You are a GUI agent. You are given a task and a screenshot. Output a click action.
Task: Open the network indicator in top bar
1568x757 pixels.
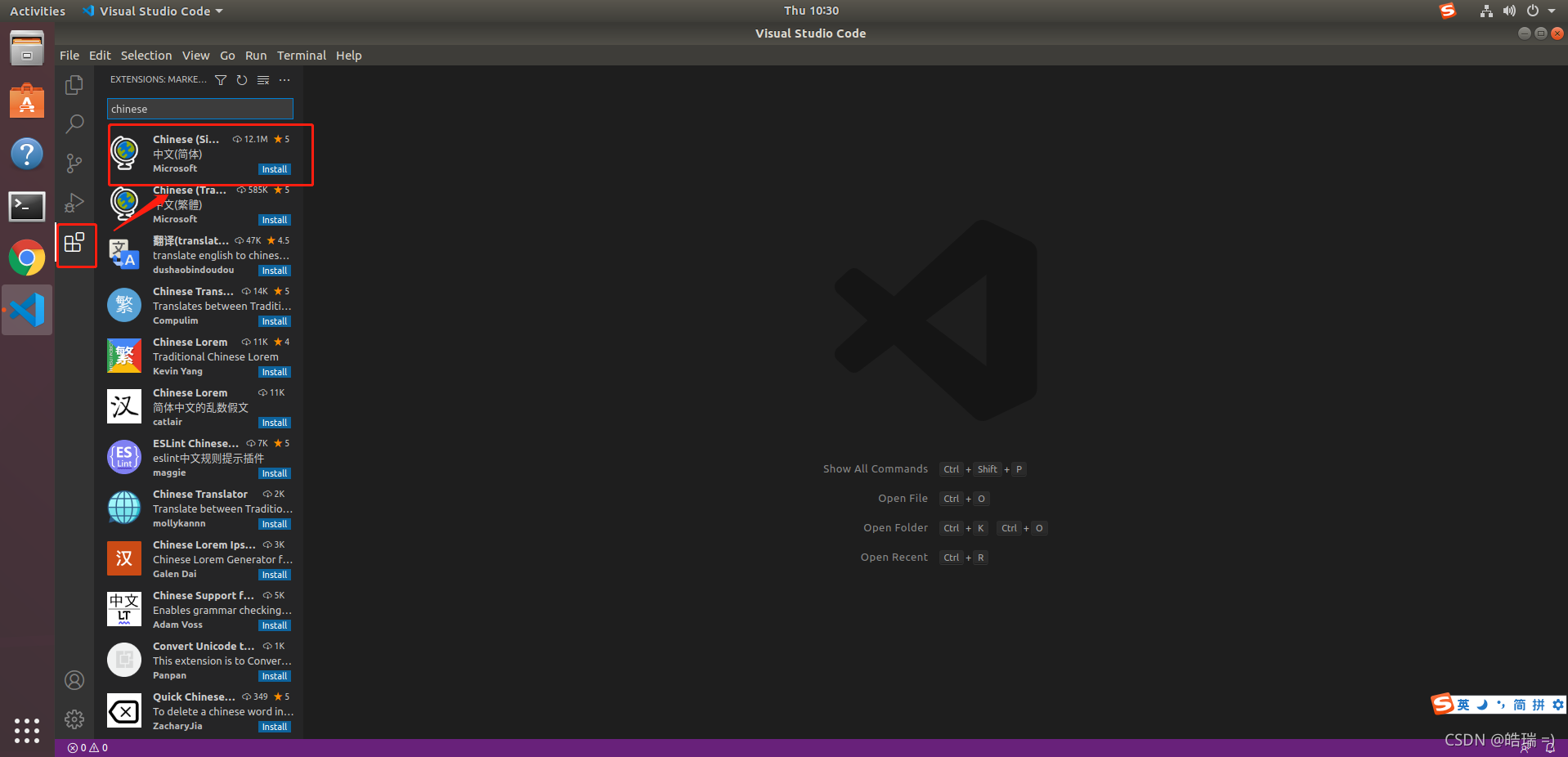(x=1486, y=11)
